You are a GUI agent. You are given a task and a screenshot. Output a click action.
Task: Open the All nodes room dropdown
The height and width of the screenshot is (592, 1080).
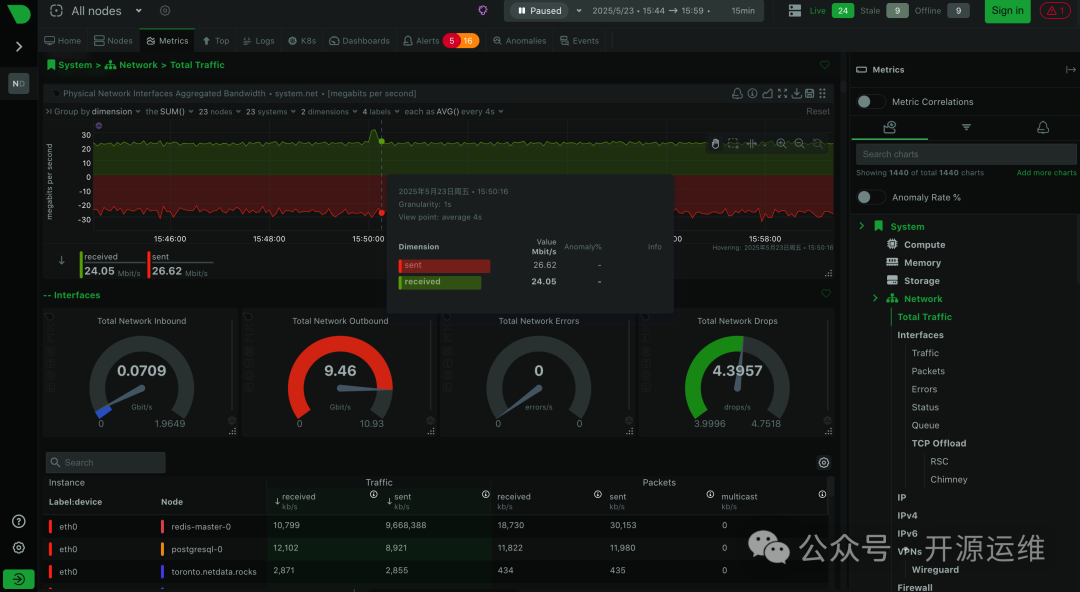[138, 10]
